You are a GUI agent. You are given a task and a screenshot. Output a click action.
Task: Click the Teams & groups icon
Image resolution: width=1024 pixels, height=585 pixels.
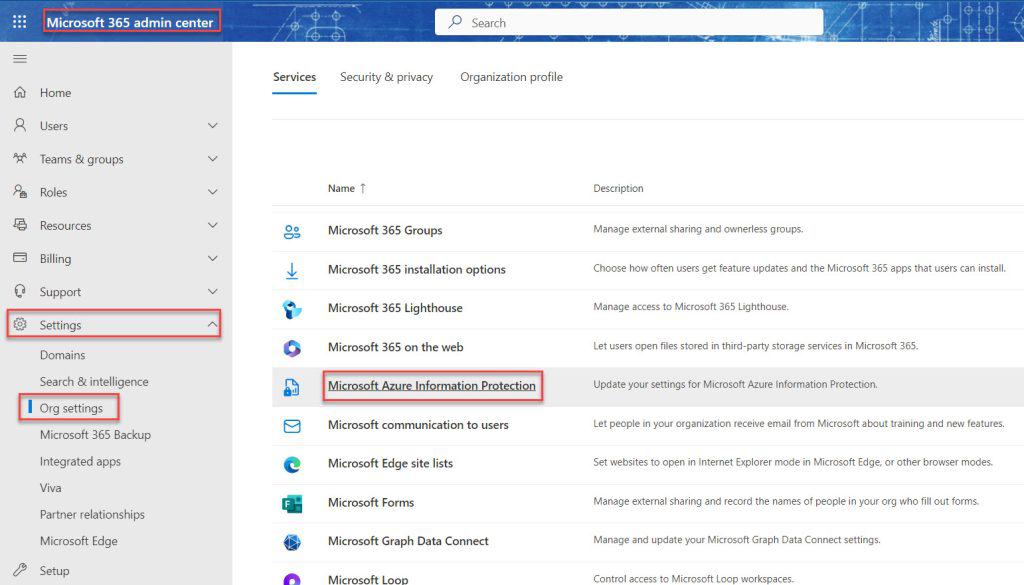pos(20,159)
